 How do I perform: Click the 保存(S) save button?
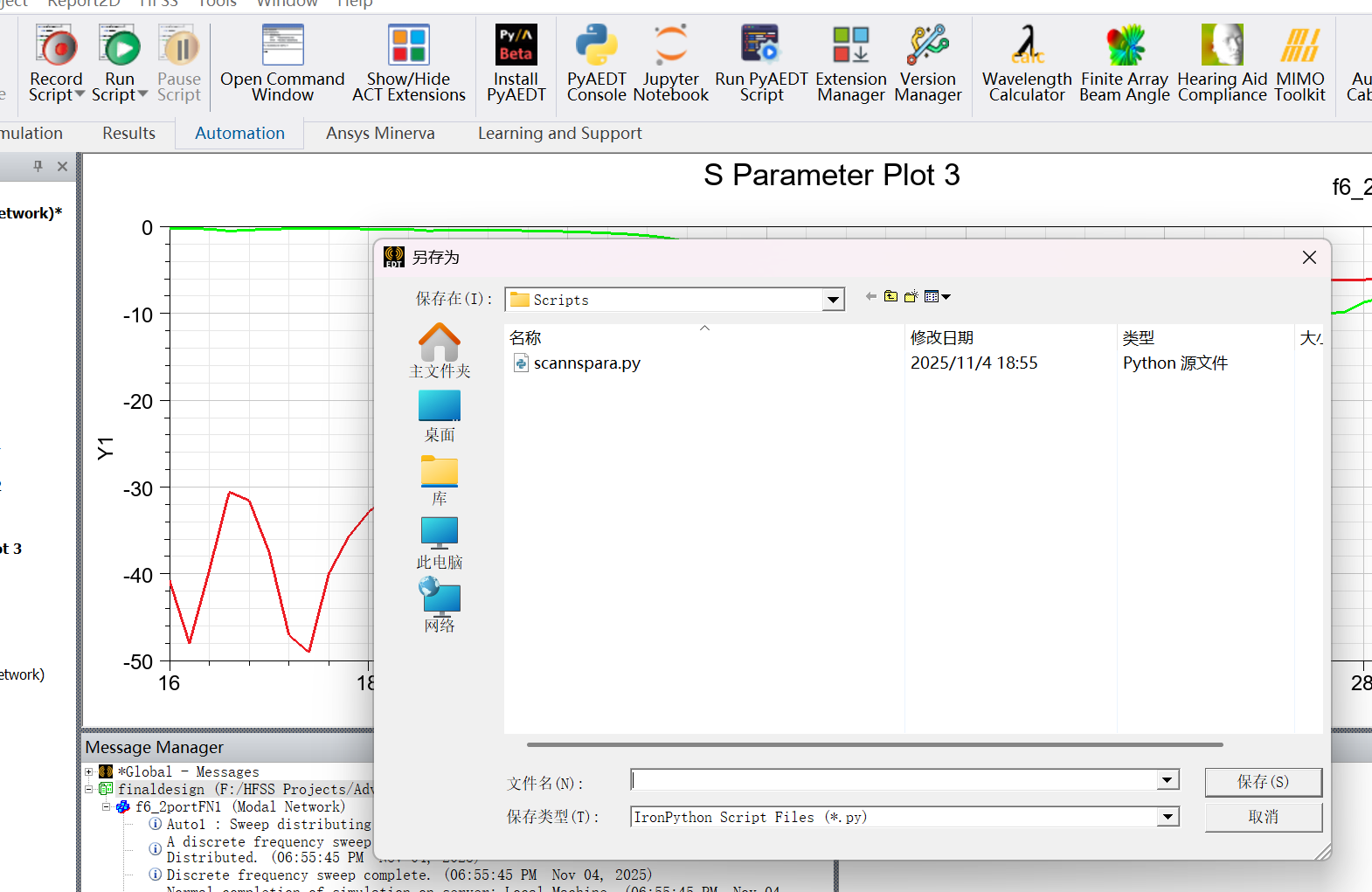[x=1263, y=782]
